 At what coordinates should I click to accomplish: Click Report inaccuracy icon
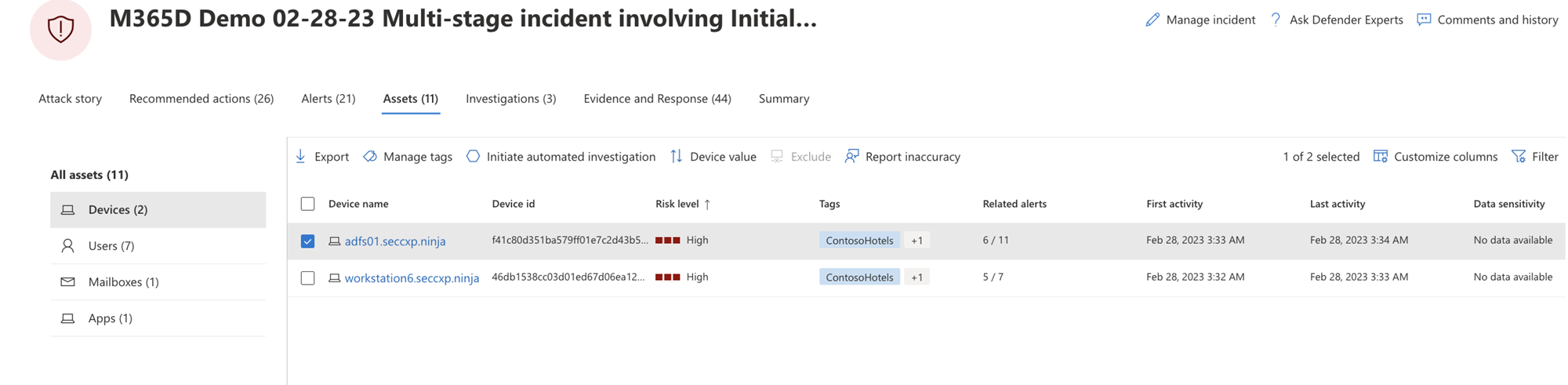pos(851,156)
